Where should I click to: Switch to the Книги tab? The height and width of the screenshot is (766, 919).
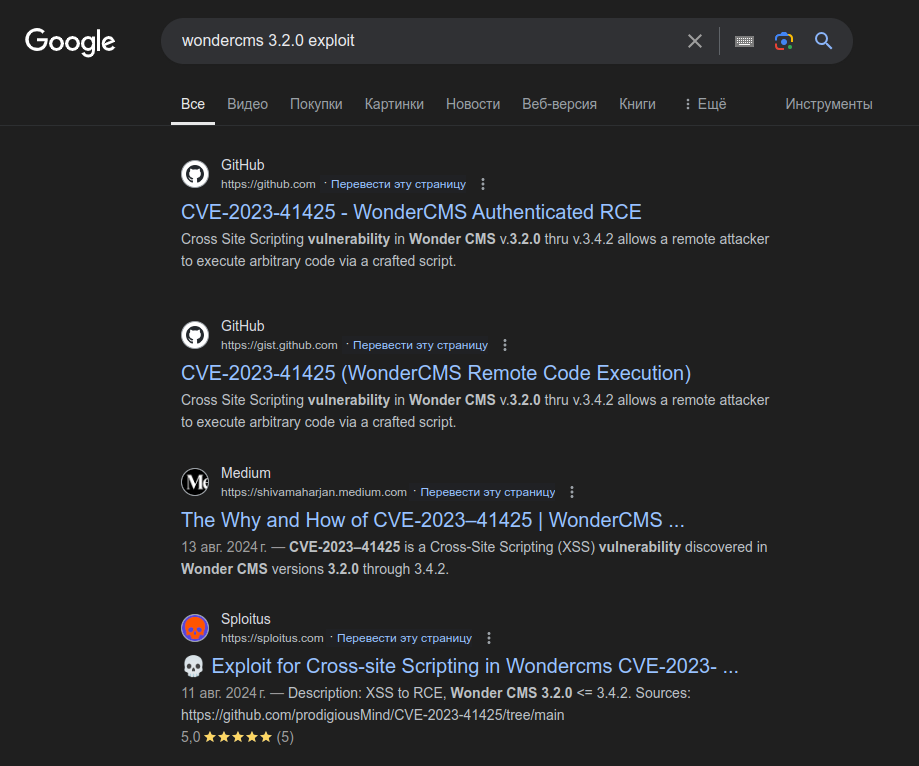tap(637, 104)
